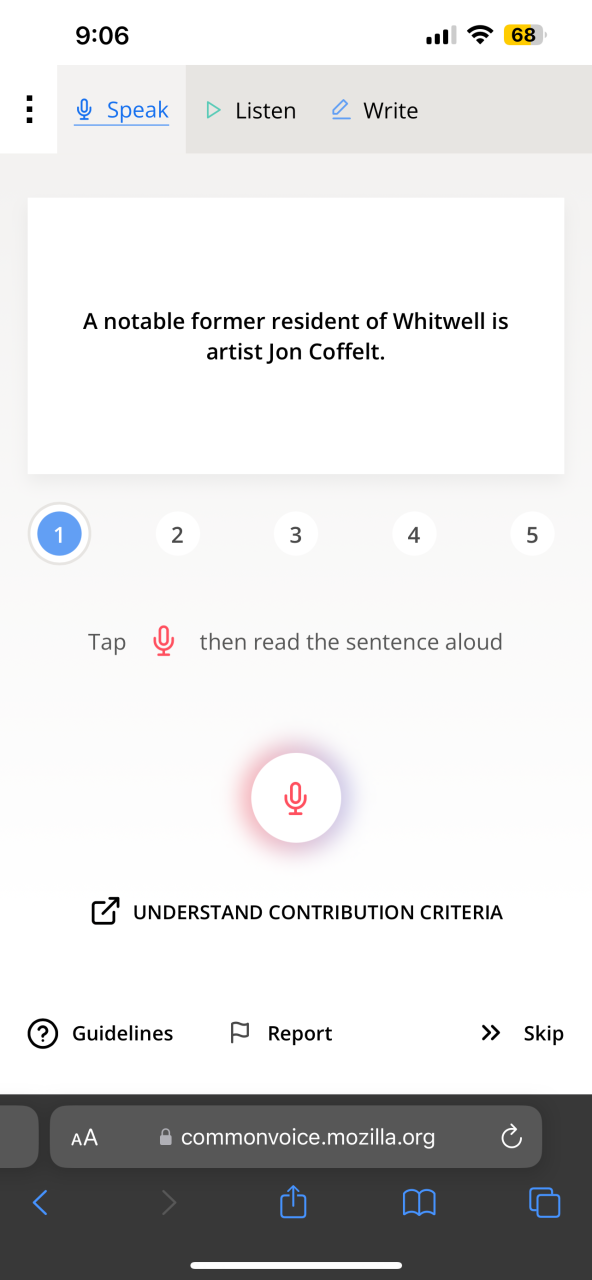592x1280 pixels.
Task: Reload the page with the refresh icon
Action: click(511, 1137)
